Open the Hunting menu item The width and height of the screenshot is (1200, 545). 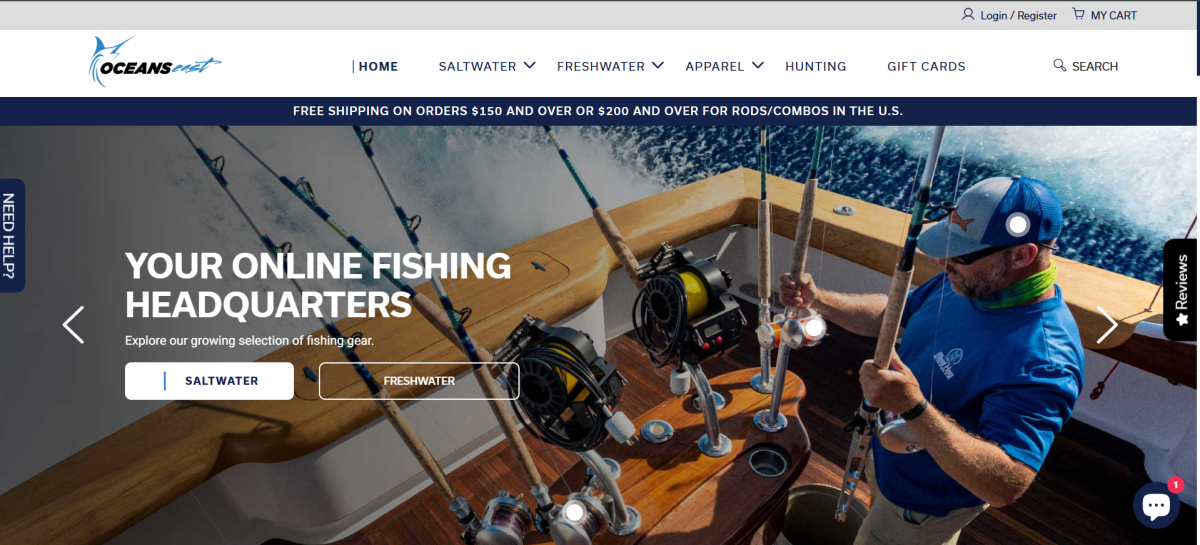(816, 66)
